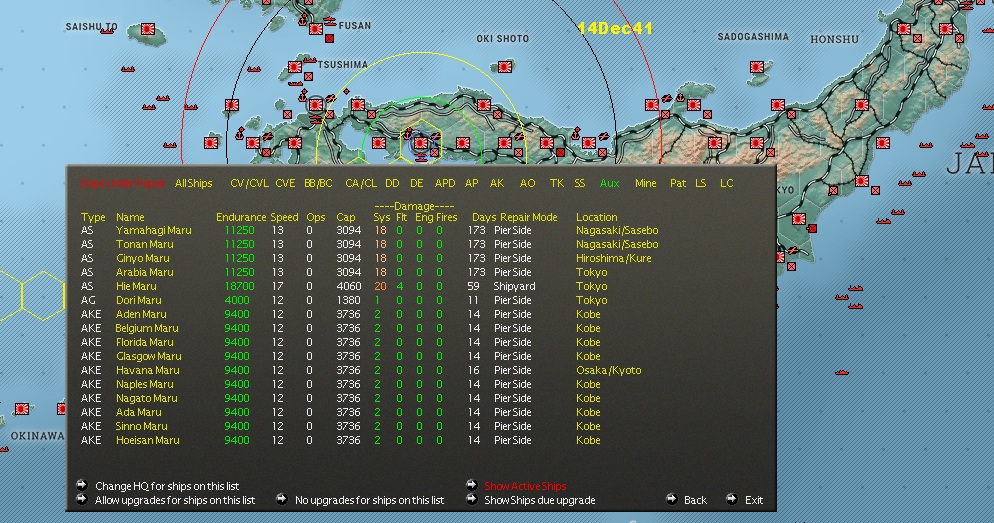Show CA/CL cruiser category
994x523 pixels.
[361, 183]
